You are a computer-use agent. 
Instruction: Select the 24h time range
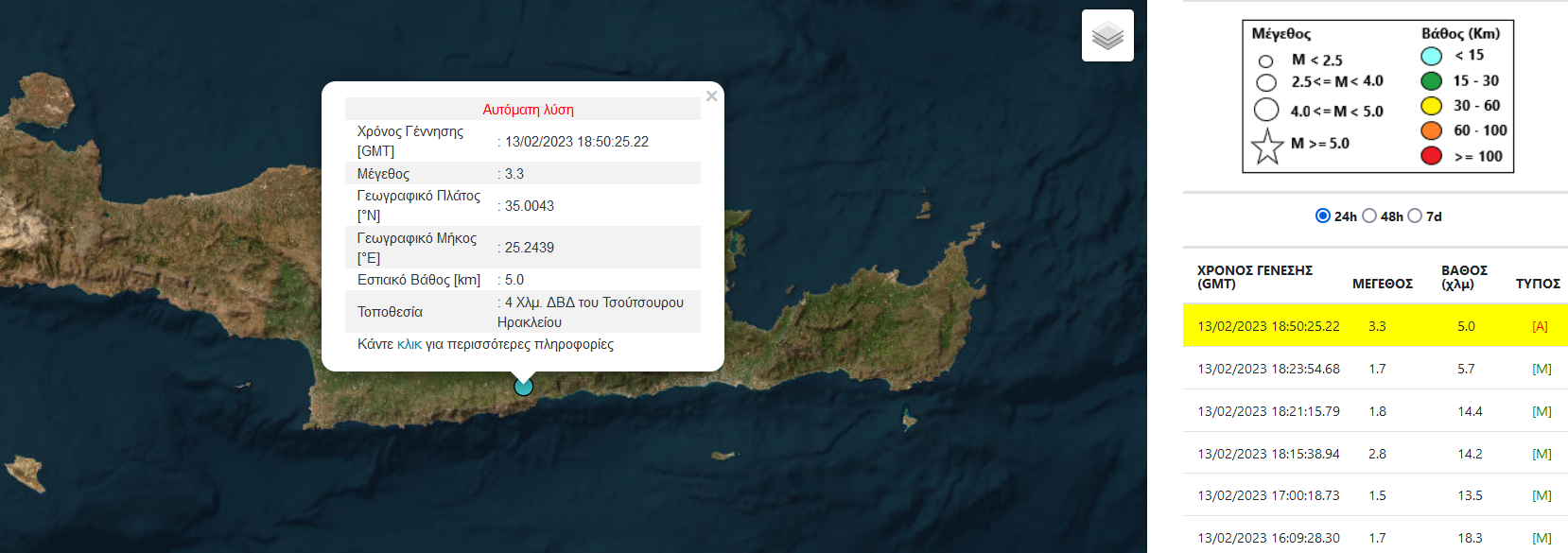click(1323, 216)
